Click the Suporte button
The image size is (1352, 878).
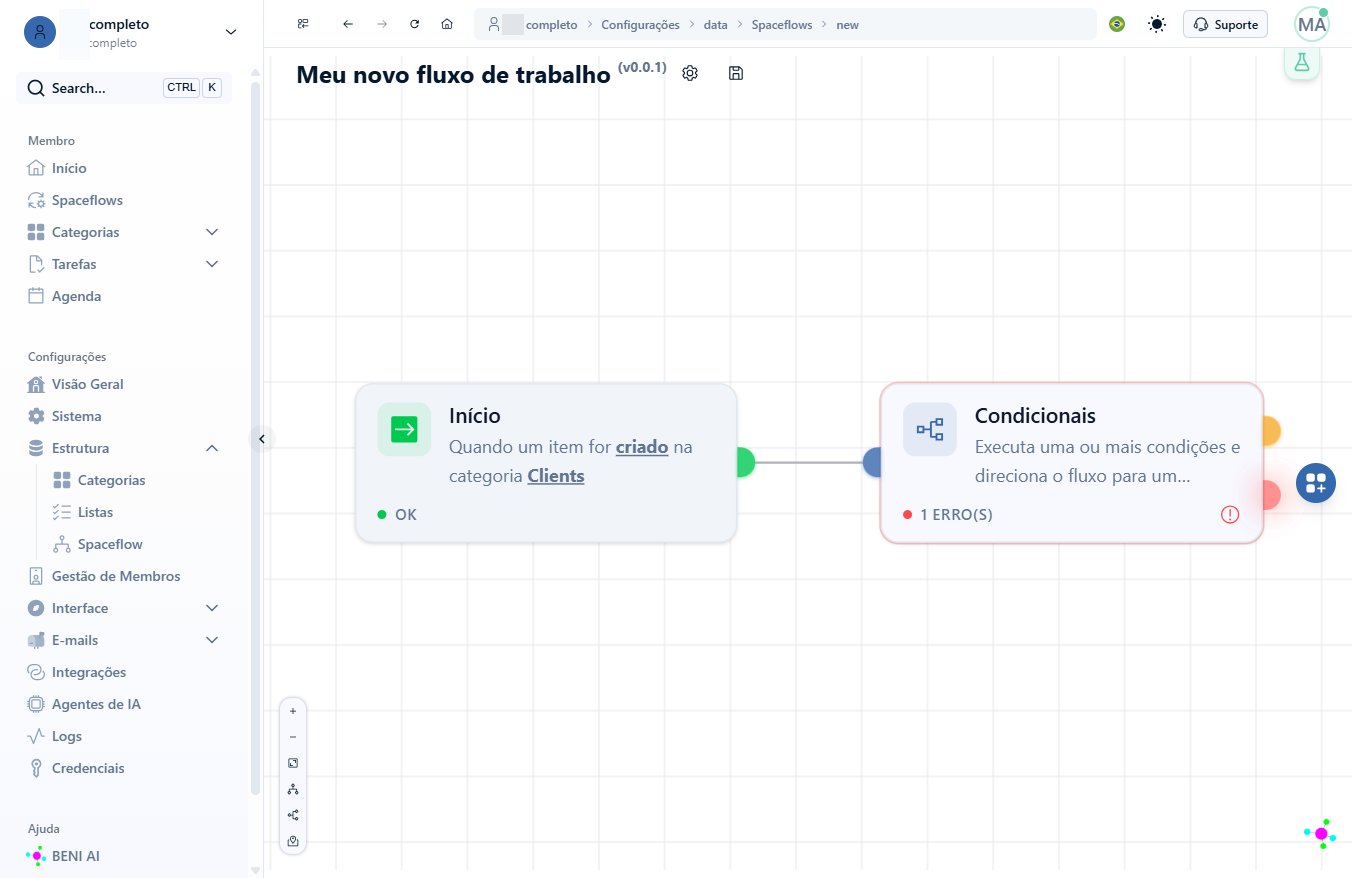point(1225,24)
